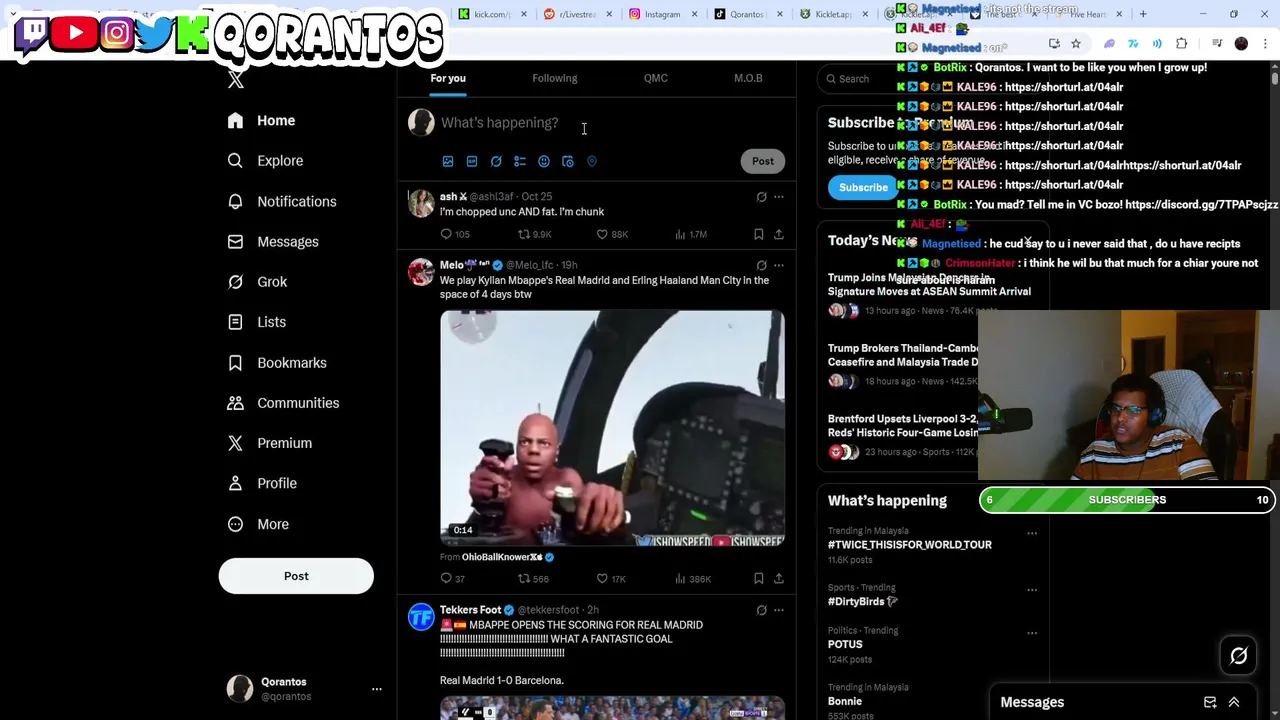This screenshot has height=720, width=1280.
Task: Add a GIF in the composer
Action: tap(472, 161)
